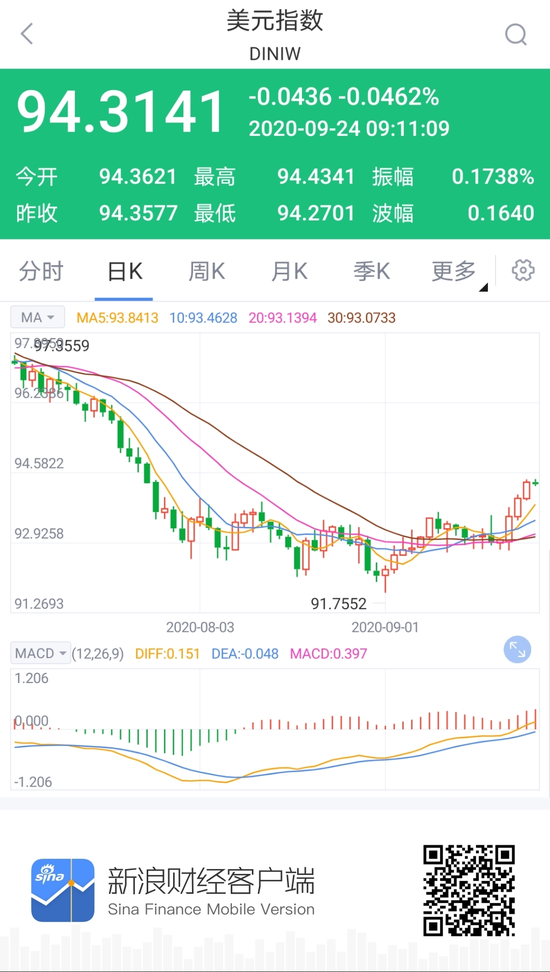Switch to the 季K tab
The height and width of the screenshot is (972, 550).
click(371, 272)
